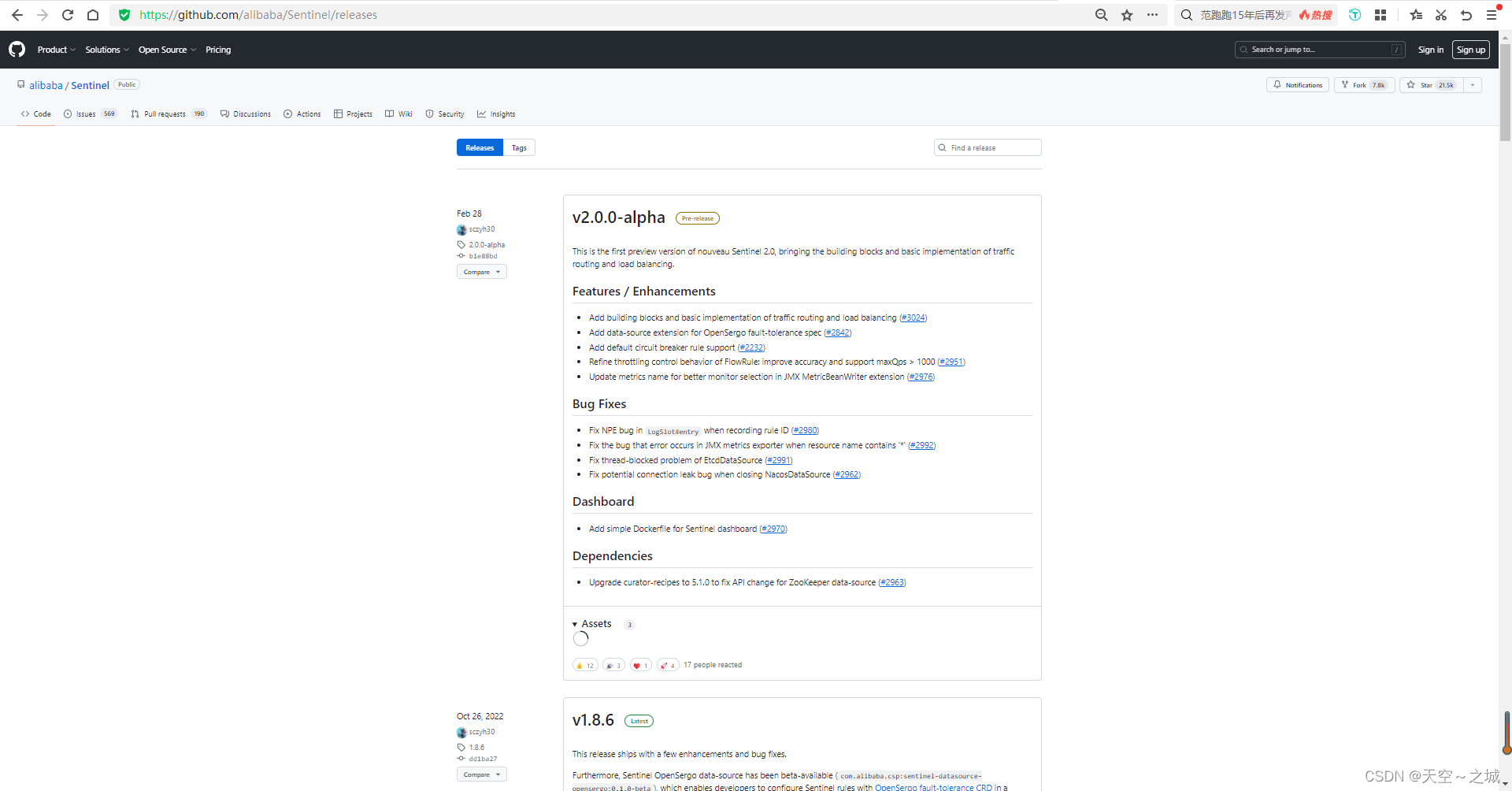Click the browser search box with Chinese text
This screenshot has width=1512, height=791.
pyautogui.click(x=1246, y=15)
